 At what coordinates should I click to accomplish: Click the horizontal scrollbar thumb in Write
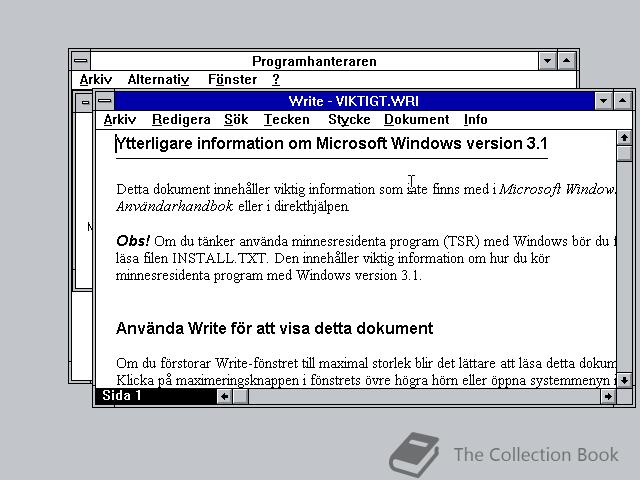[x=240, y=396]
